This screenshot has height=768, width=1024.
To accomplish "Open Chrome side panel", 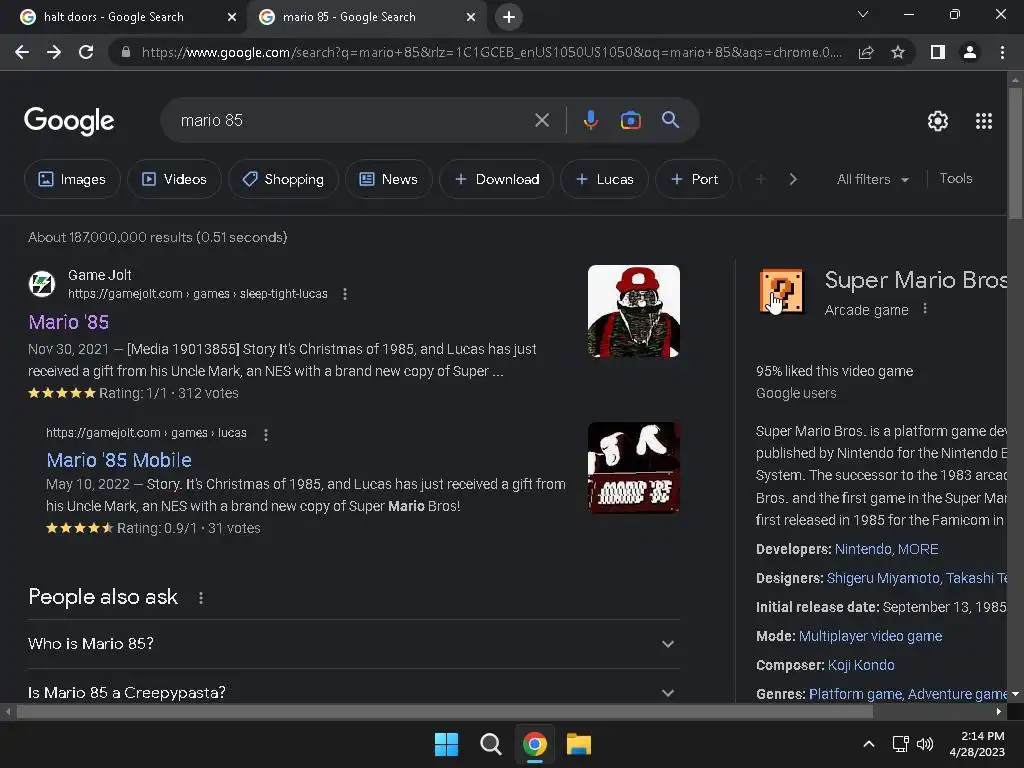I will click(x=938, y=52).
